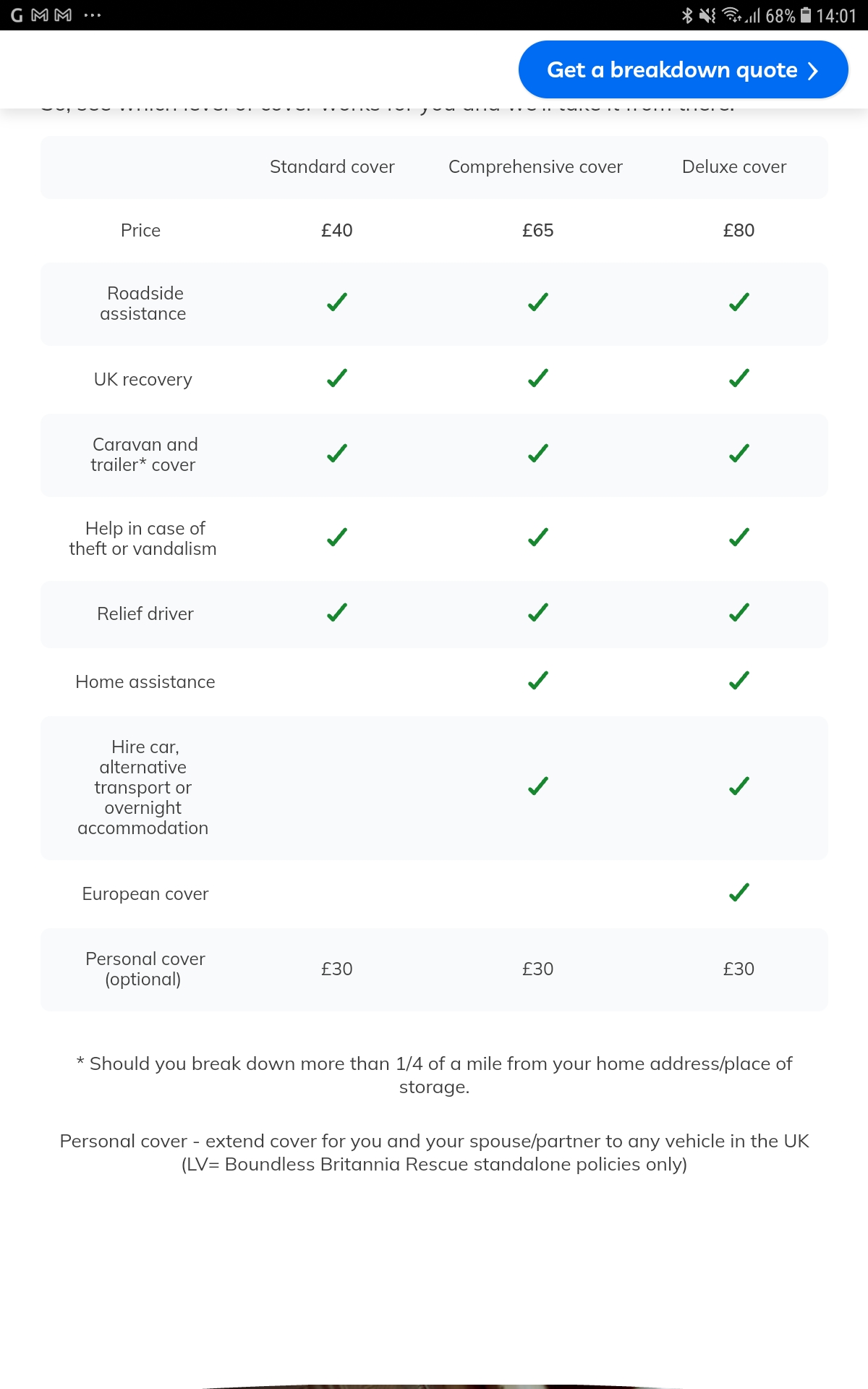
Task: Click the £80 Deluxe price
Action: click(x=739, y=231)
